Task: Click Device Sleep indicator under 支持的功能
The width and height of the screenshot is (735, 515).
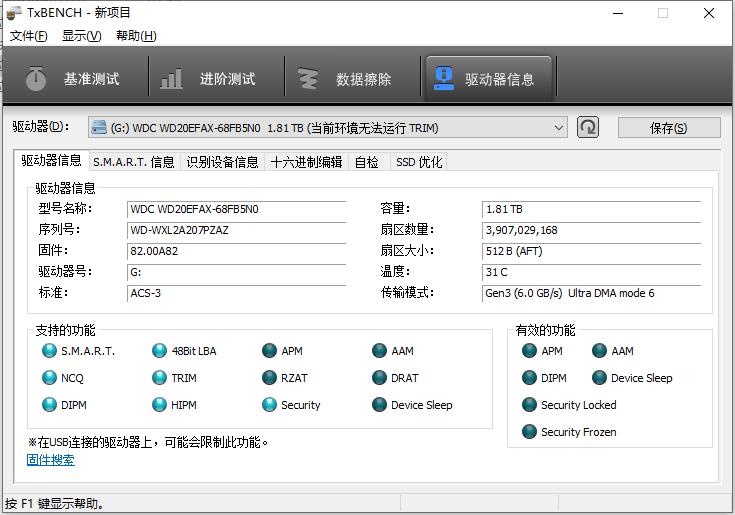Action: point(379,404)
